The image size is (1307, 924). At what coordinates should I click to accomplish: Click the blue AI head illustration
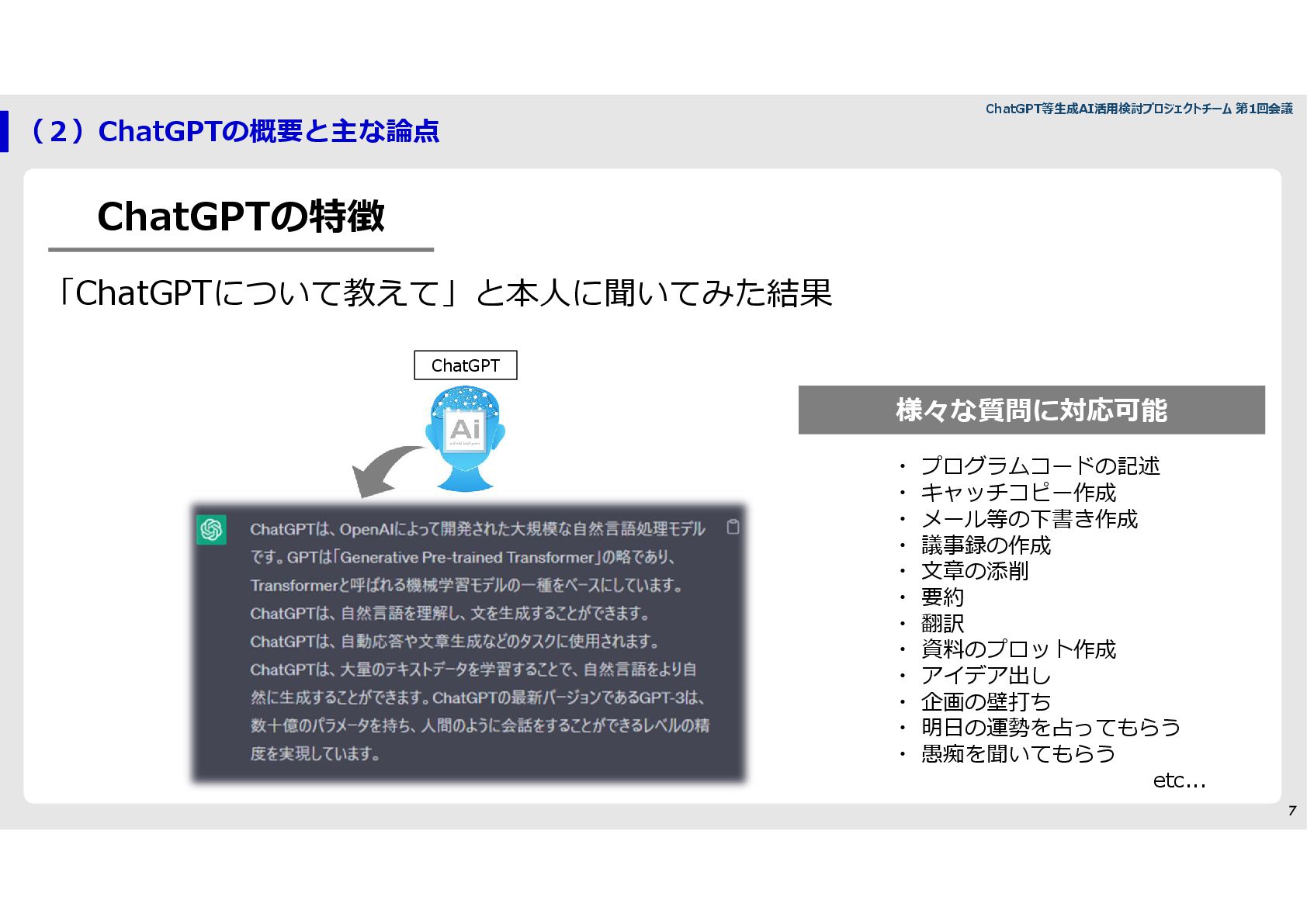coord(465,439)
